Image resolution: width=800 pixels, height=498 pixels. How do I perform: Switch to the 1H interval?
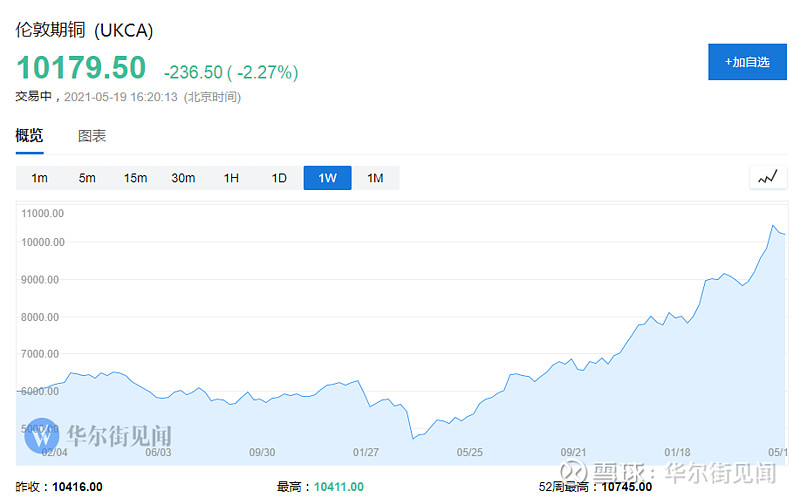pos(231,178)
